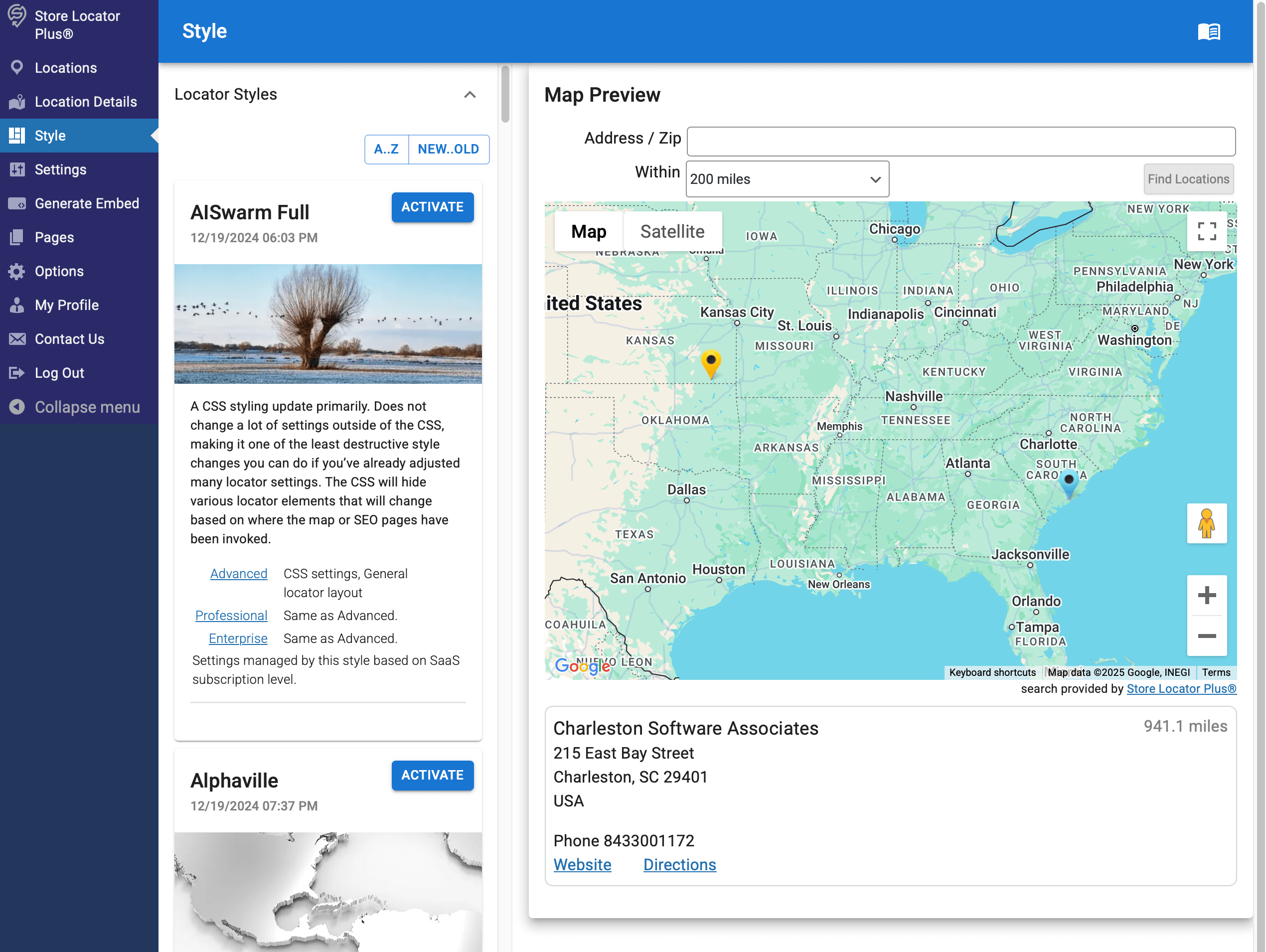The width and height of the screenshot is (1266, 952).
Task: Sort styles NEW..OLD
Action: (x=448, y=150)
